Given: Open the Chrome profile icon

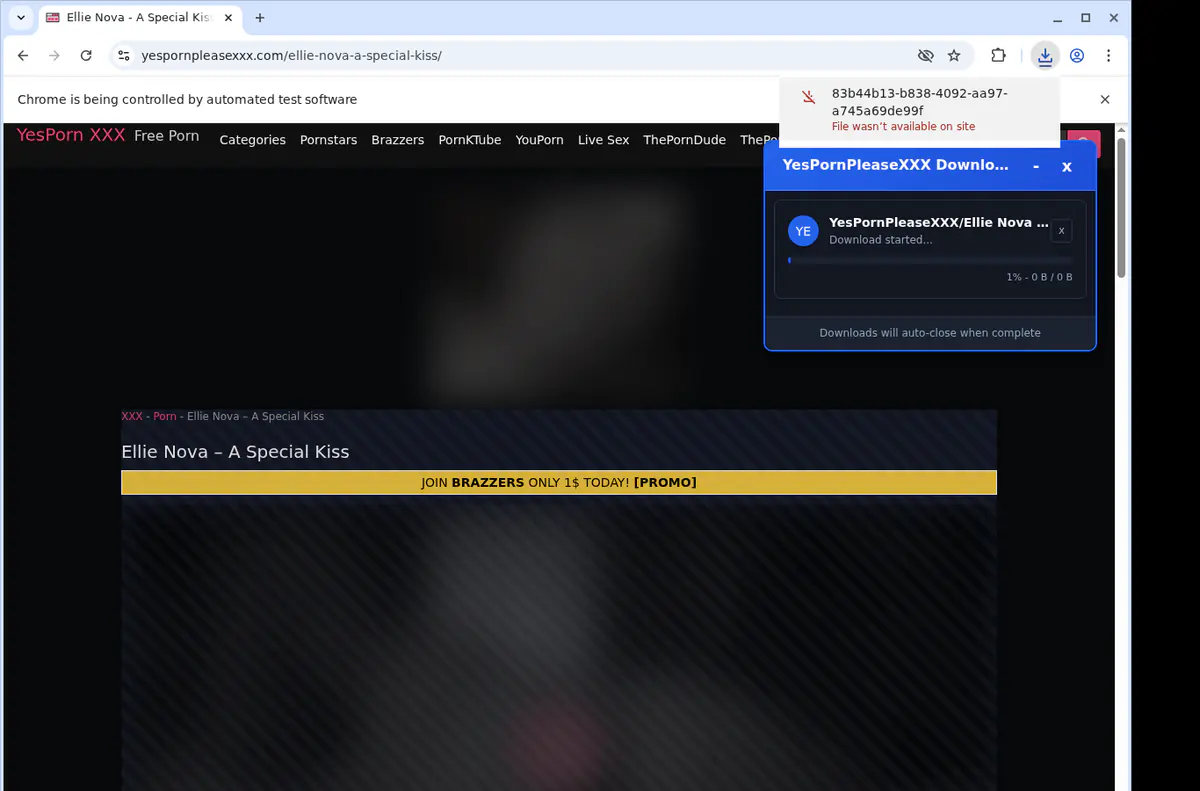Looking at the screenshot, I should tap(1077, 56).
